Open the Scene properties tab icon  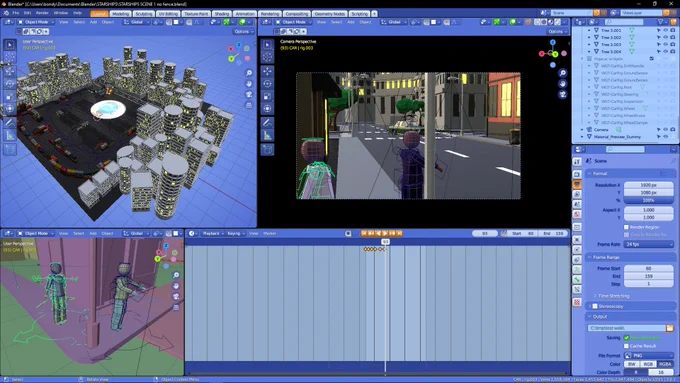pyautogui.click(x=577, y=204)
